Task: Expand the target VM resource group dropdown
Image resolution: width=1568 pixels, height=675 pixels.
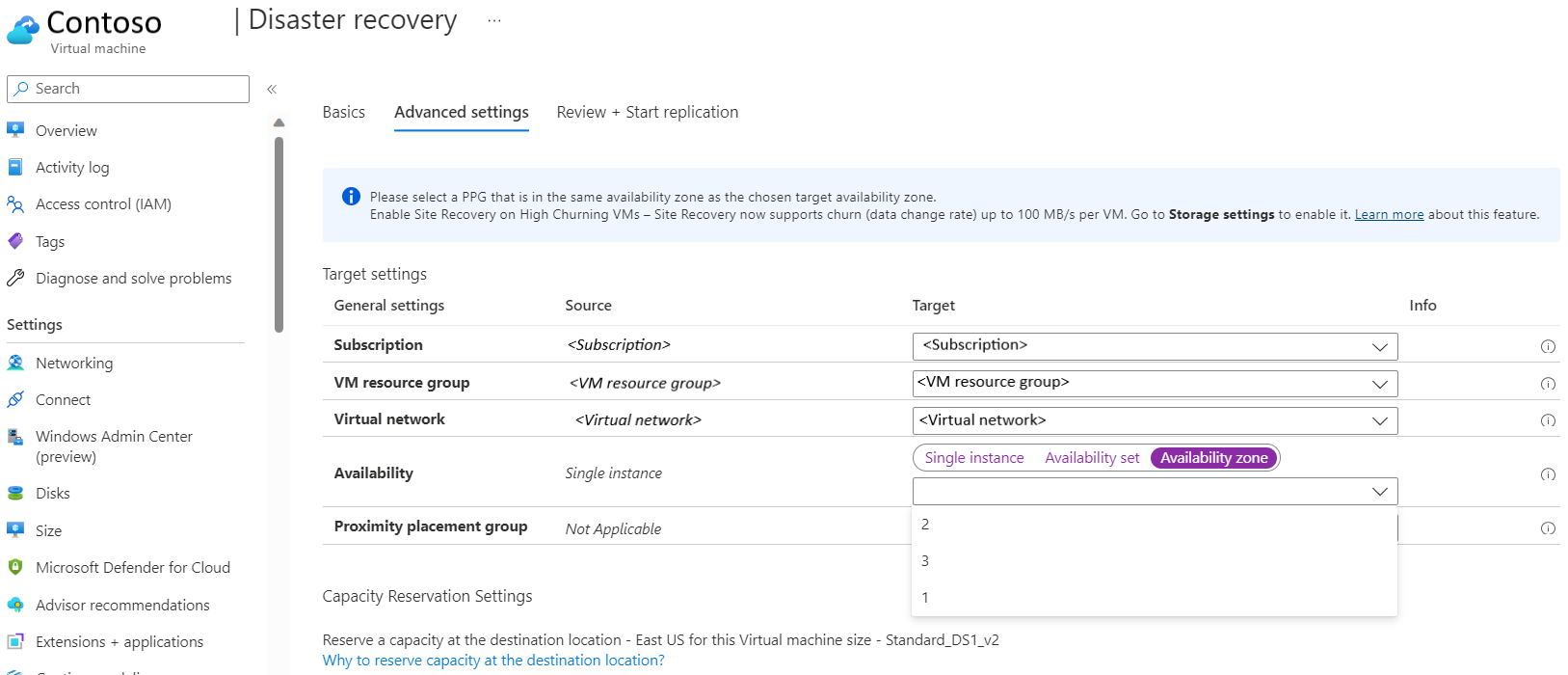Action: pyautogui.click(x=1154, y=383)
